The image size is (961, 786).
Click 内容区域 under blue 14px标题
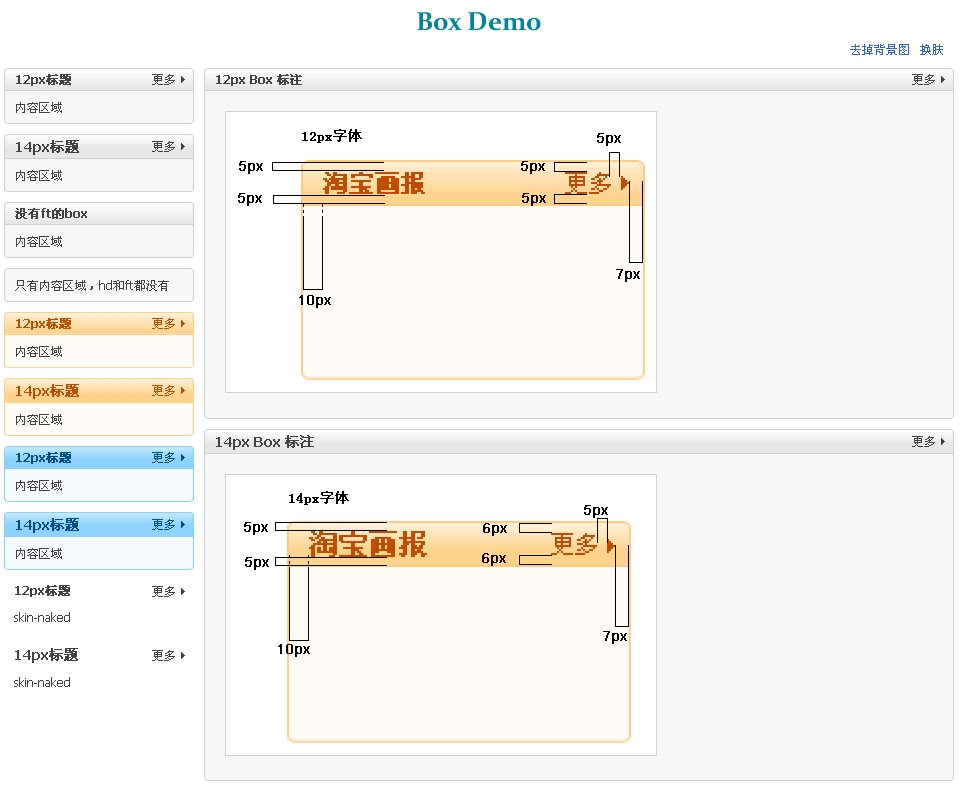click(x=39, y=554)
